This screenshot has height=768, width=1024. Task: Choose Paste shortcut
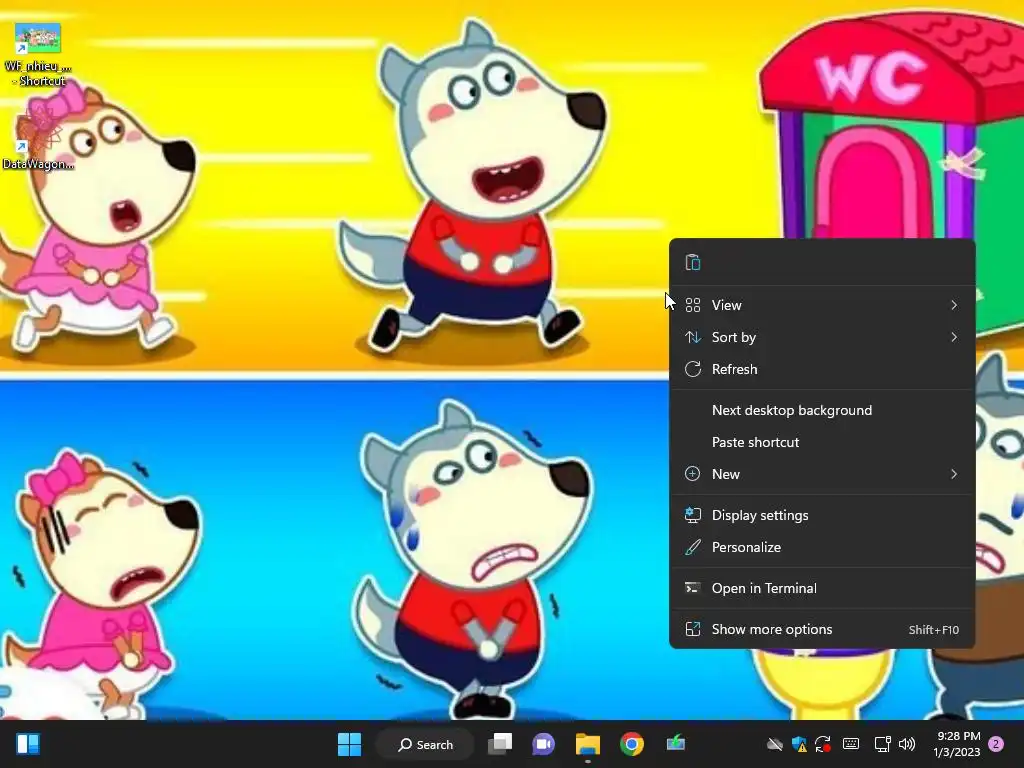pos(822,442)
